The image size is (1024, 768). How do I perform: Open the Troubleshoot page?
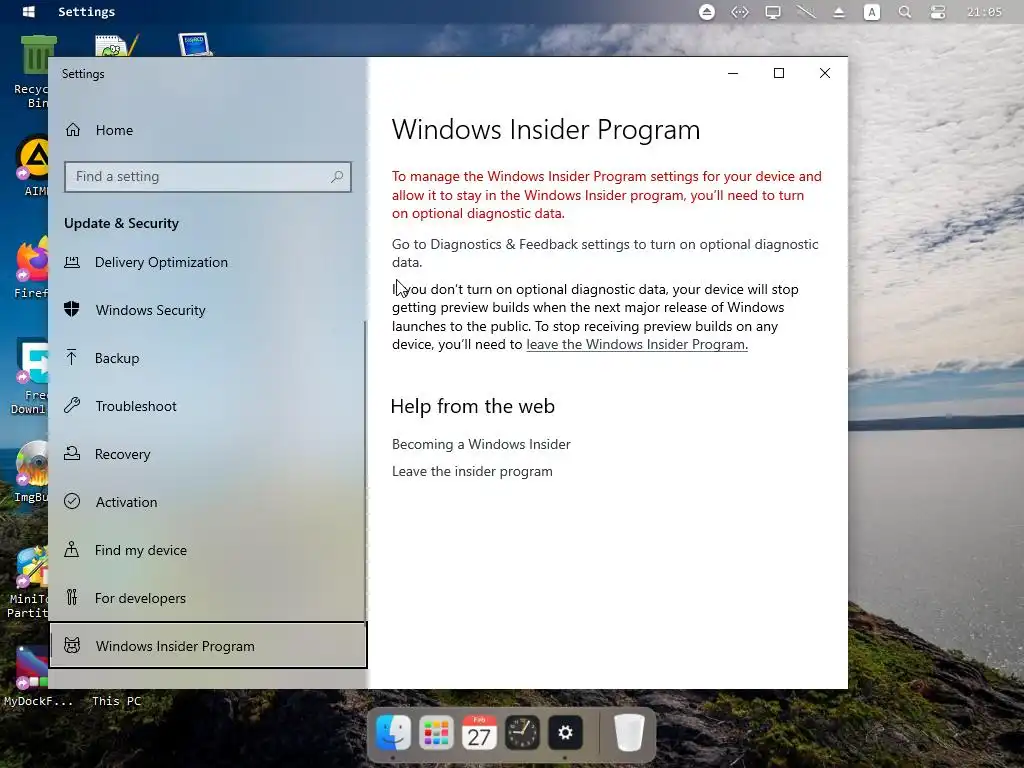pyautogui.click(x=207, y=406)
